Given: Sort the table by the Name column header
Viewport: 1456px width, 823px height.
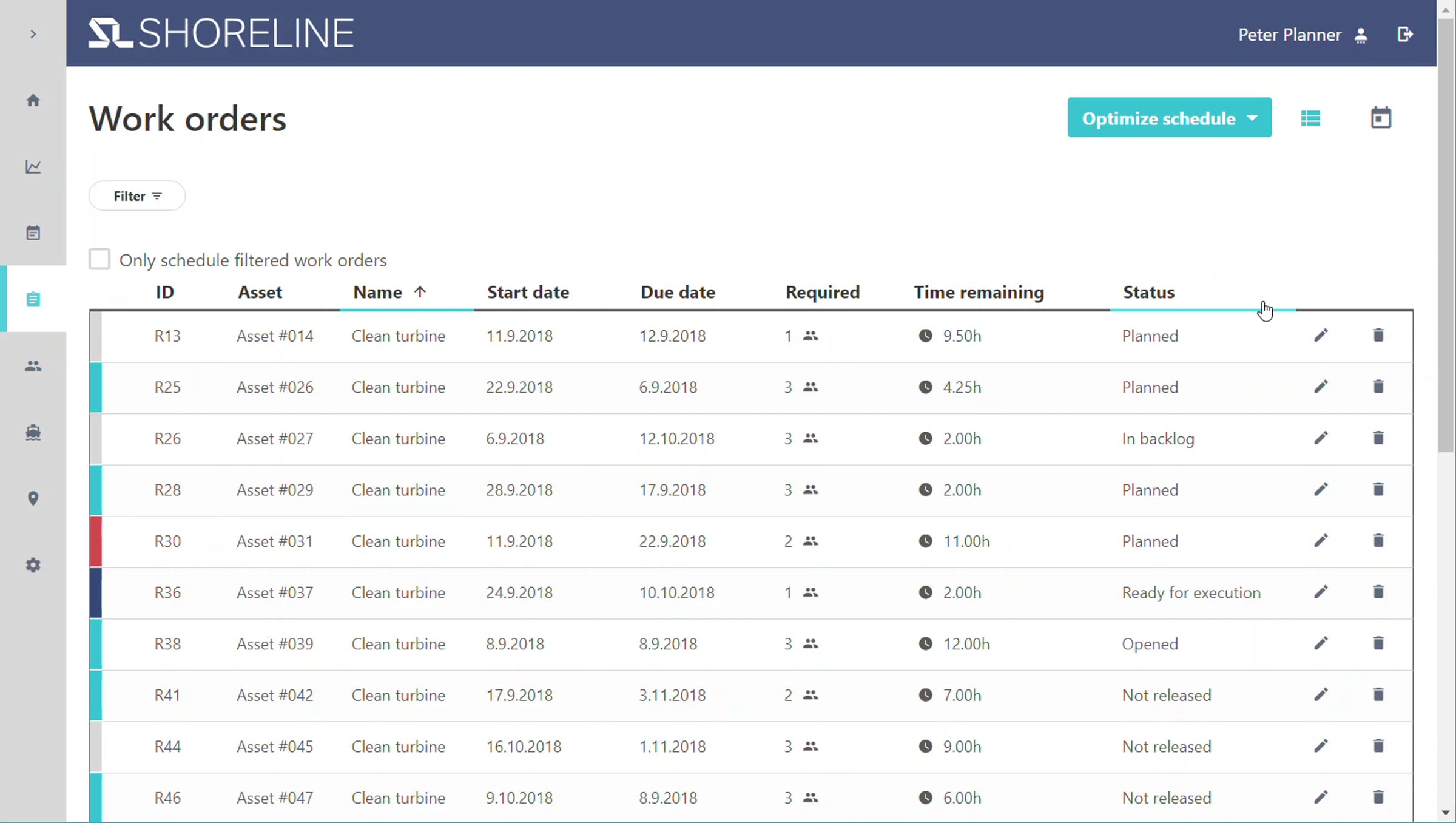Looking at the screenshot, I should point(377,293).
